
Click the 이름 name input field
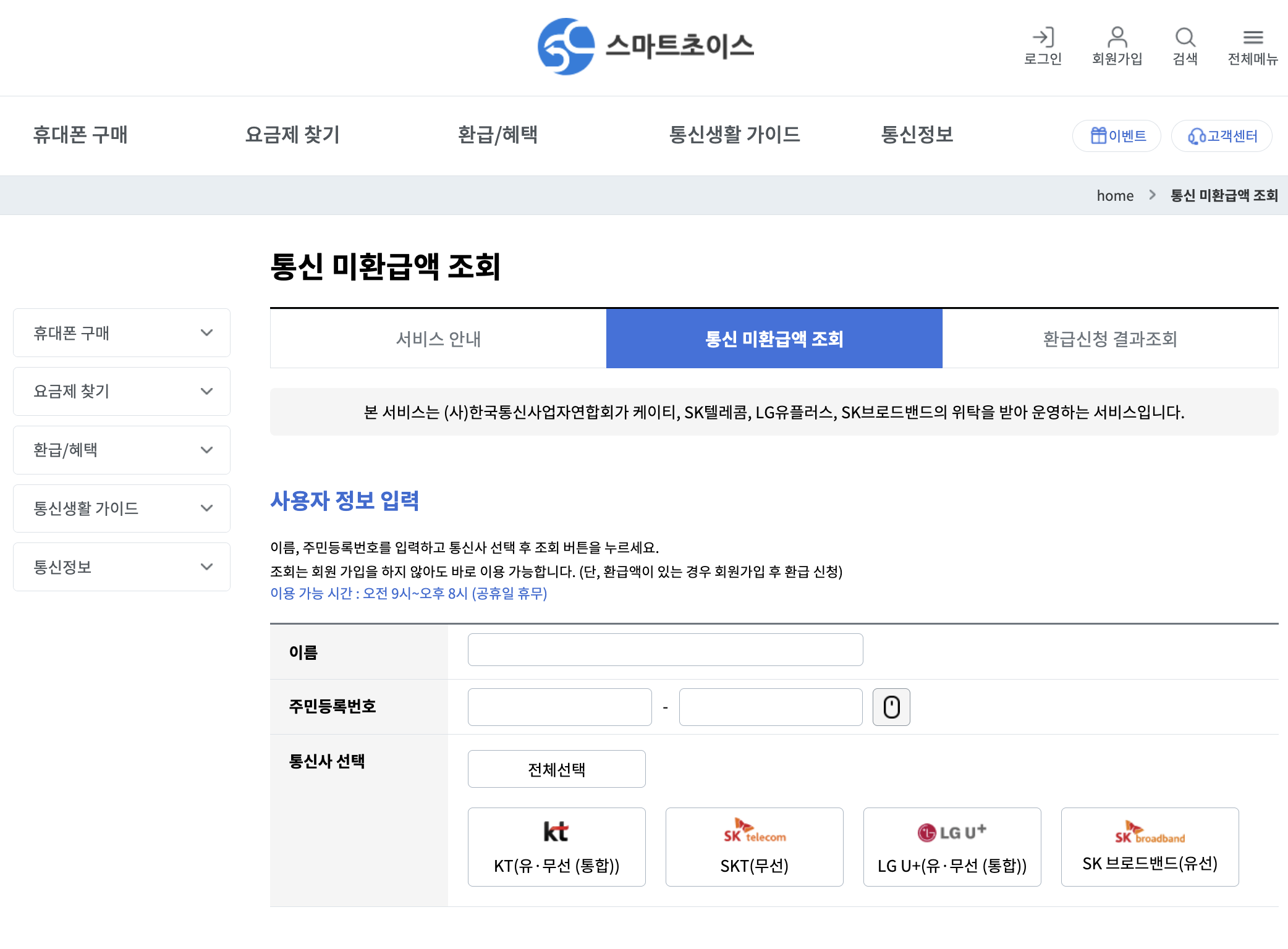coord(666,650)
